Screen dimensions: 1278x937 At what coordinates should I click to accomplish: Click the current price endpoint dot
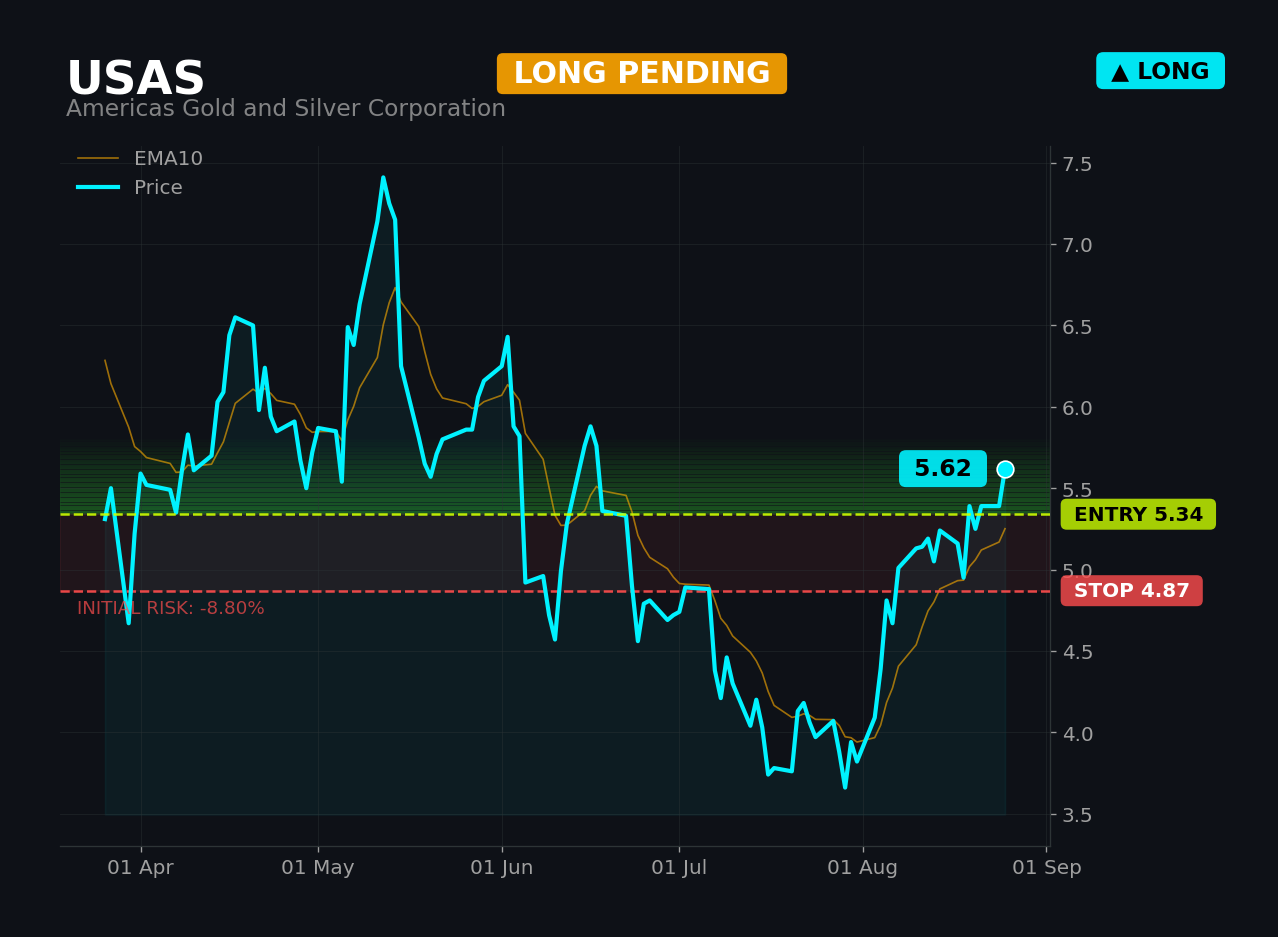point(1005,469)
